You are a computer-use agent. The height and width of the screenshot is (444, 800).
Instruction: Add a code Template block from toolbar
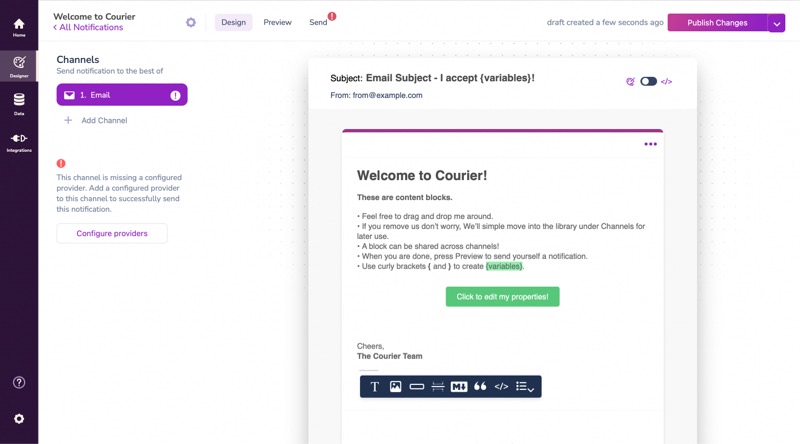click(x=502, y=387)
